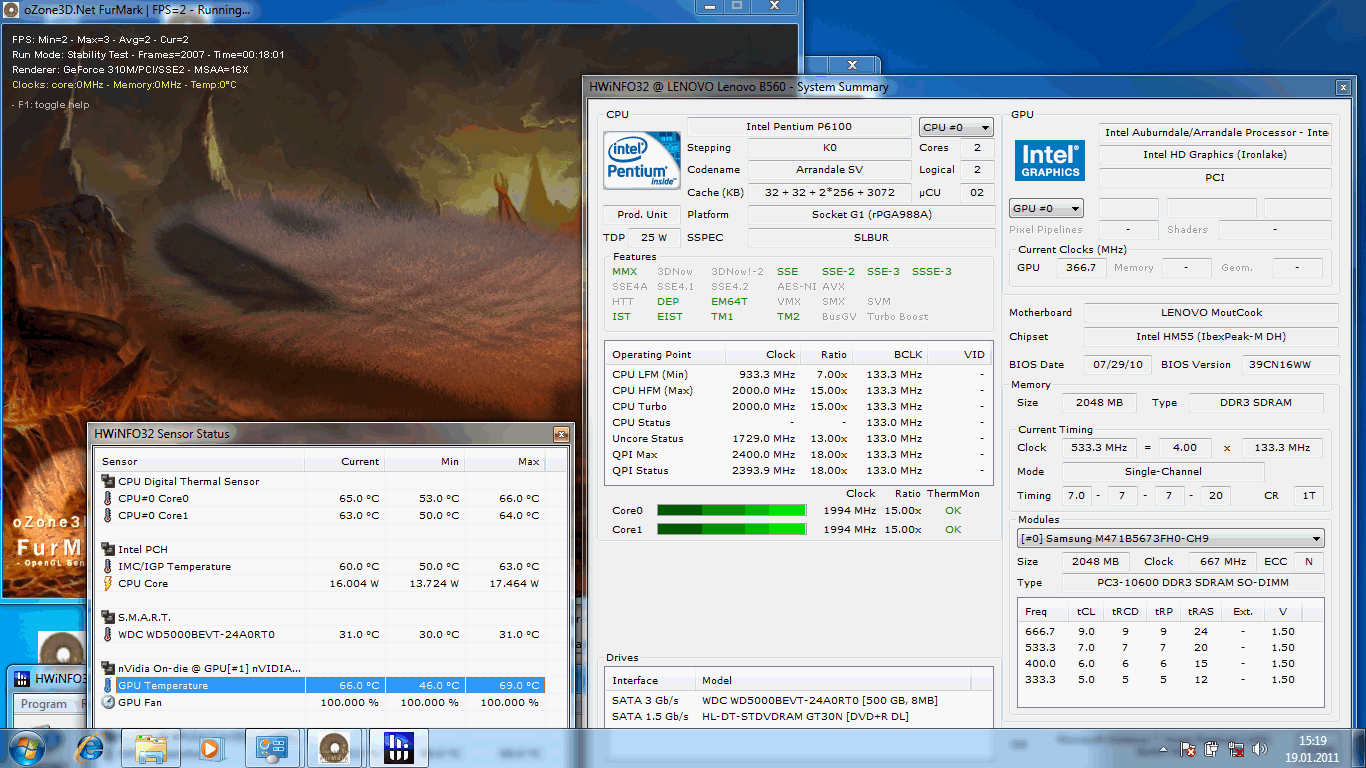Open the CPU #0 selector dropdown
The width and height of the screenshot is (1366, 768).
coord(956,127)
